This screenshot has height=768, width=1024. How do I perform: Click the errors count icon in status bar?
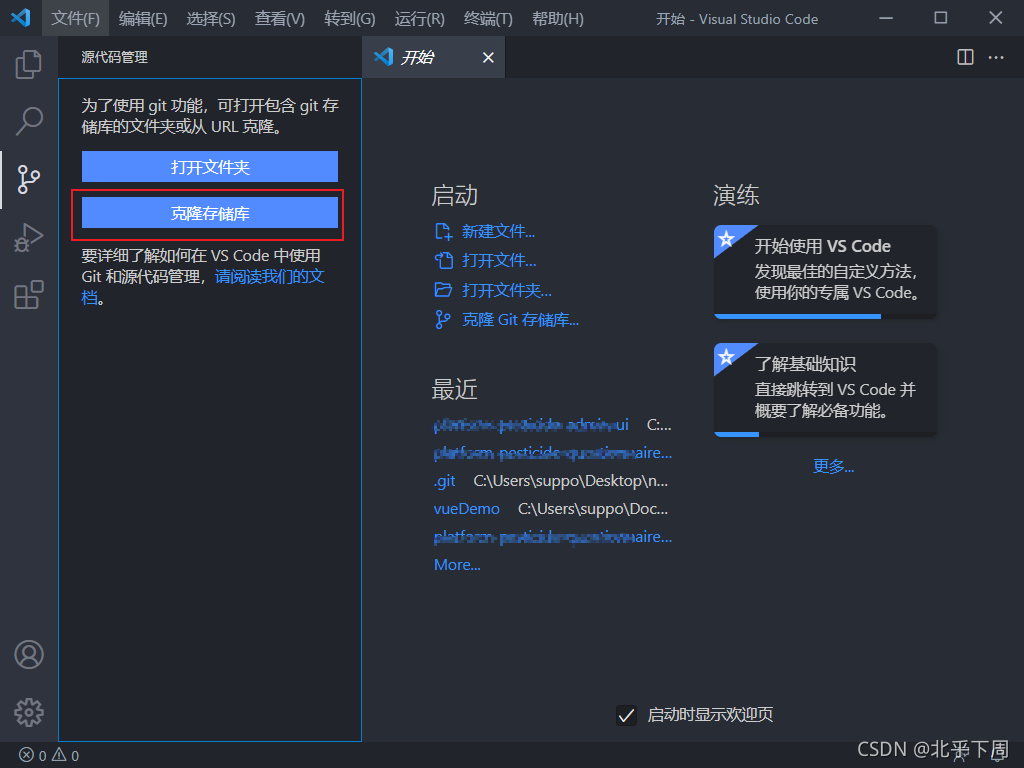tap(26, 756)
